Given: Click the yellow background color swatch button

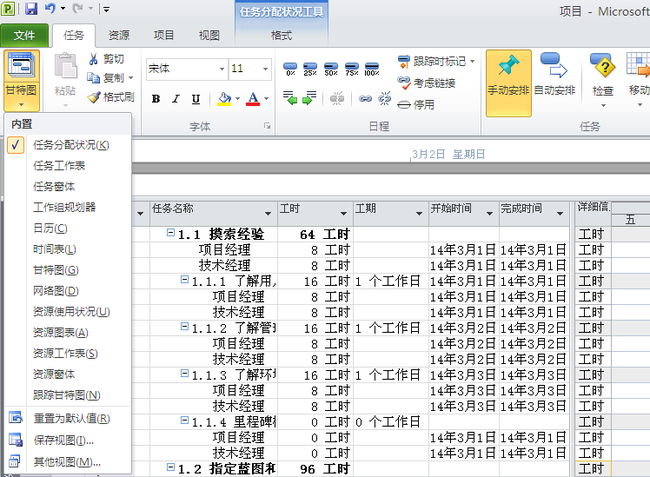Looking at the screenshot, I should click(224, 99).
